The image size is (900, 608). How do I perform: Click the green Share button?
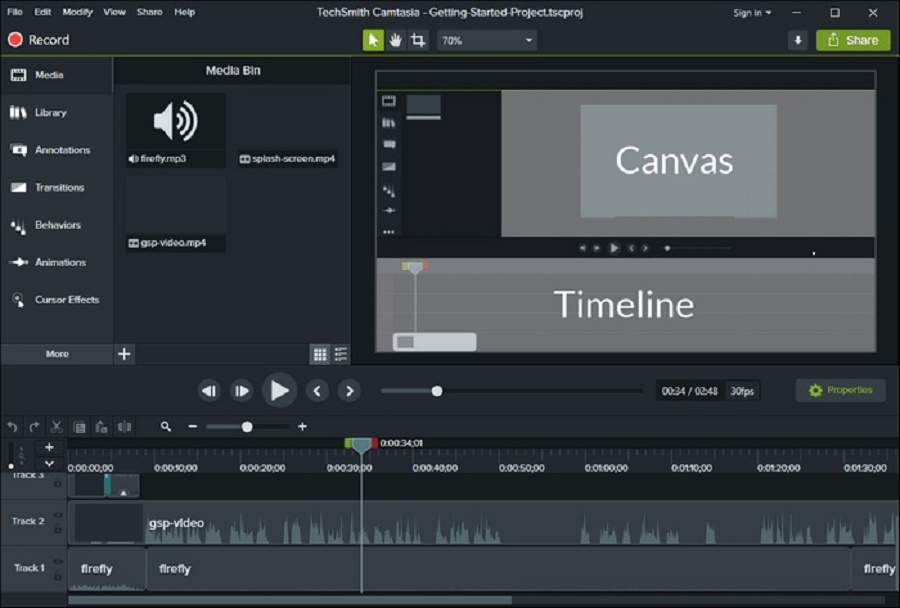click(x=853, y=40)
